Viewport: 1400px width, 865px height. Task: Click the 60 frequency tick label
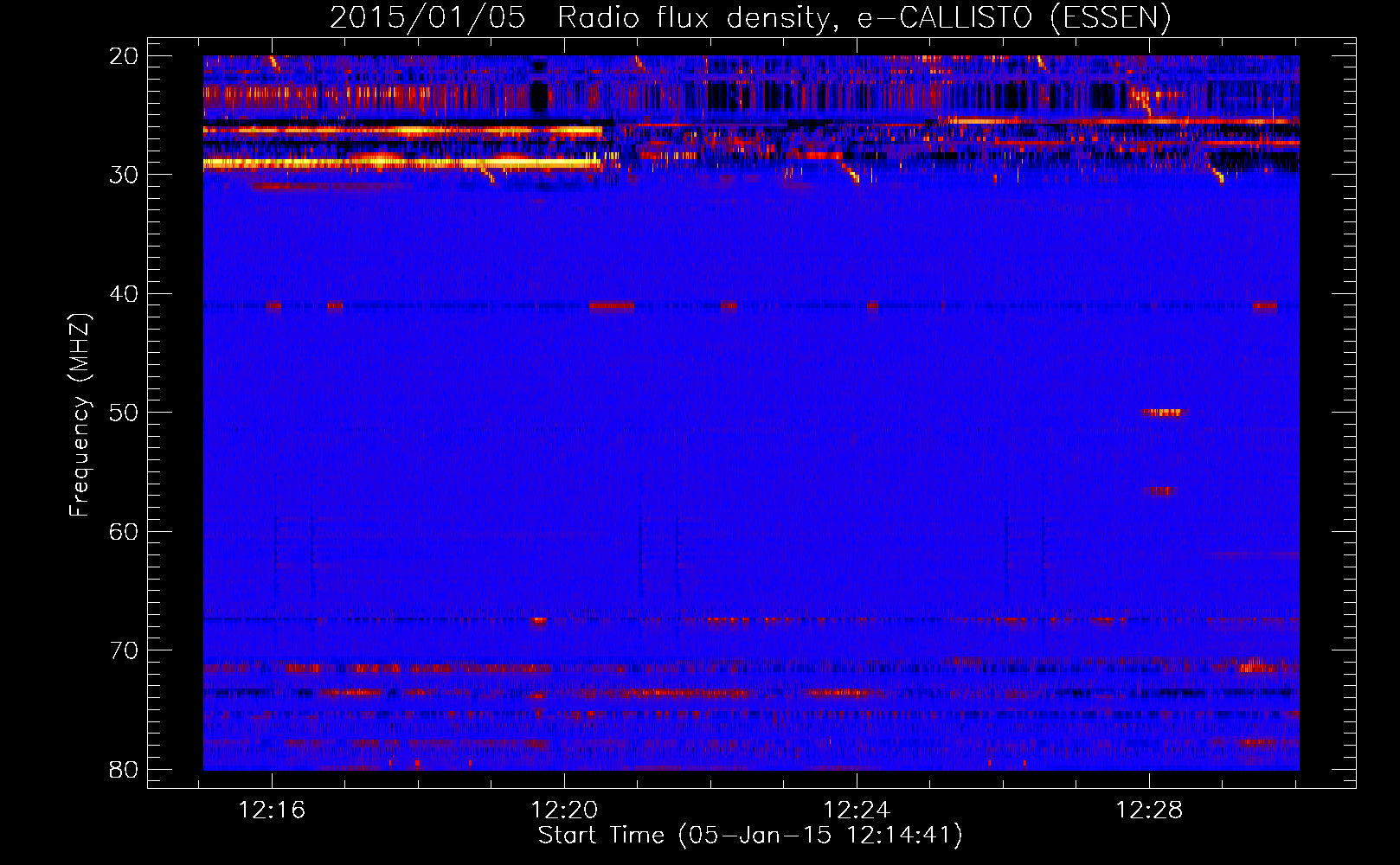pyautogui.click(x=124, y=531)
